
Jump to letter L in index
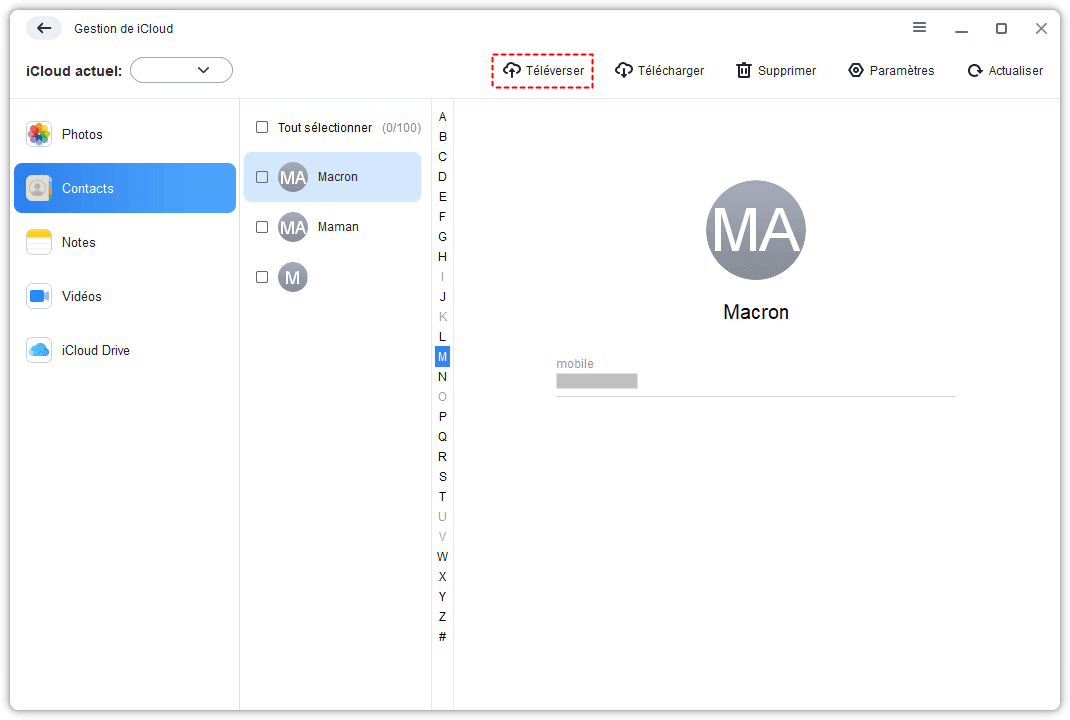coord(442,336)
